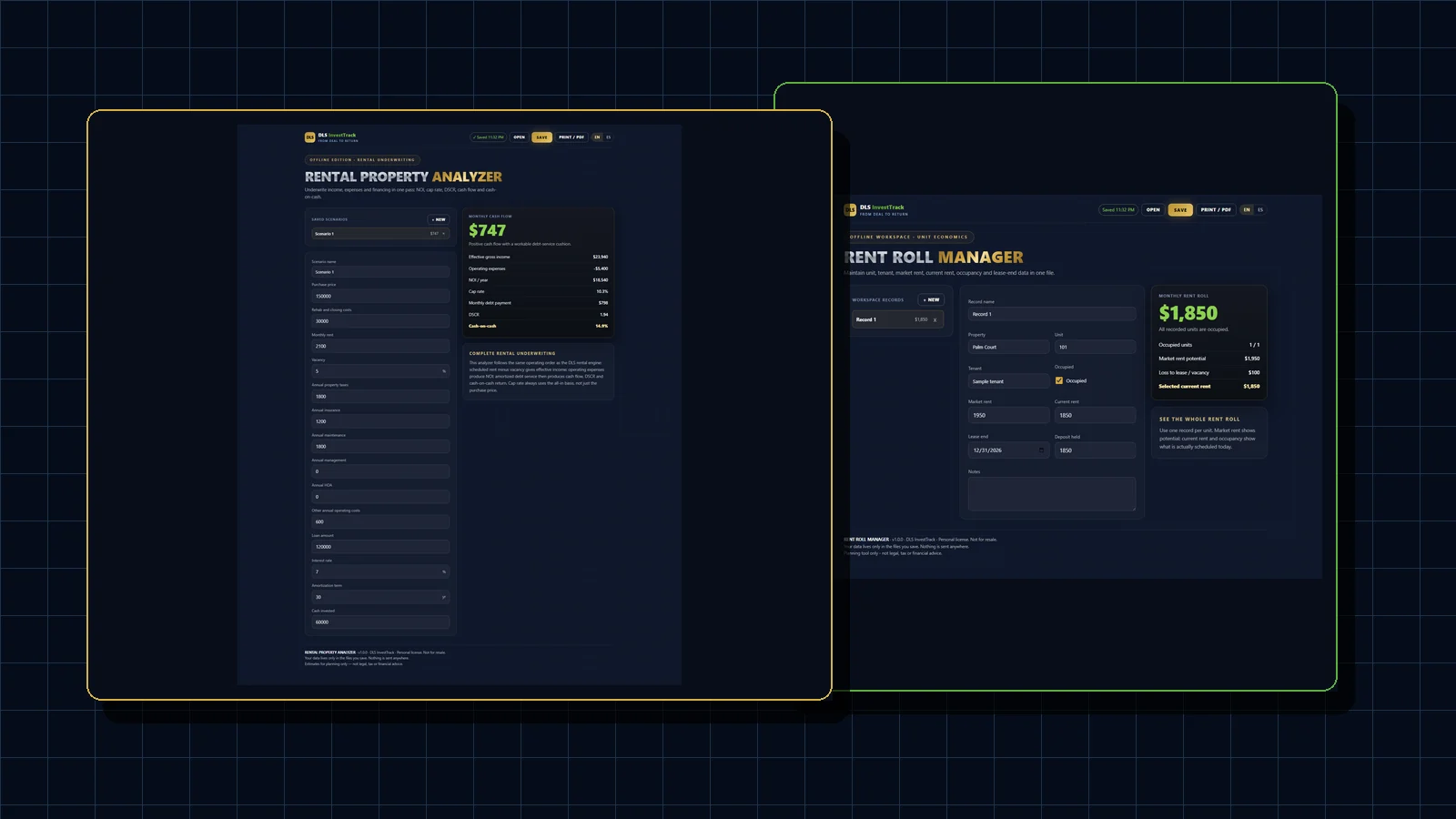Click the Property field showing Palm Court
Screen dimensions: 1456x819
tap(1008, 347)
